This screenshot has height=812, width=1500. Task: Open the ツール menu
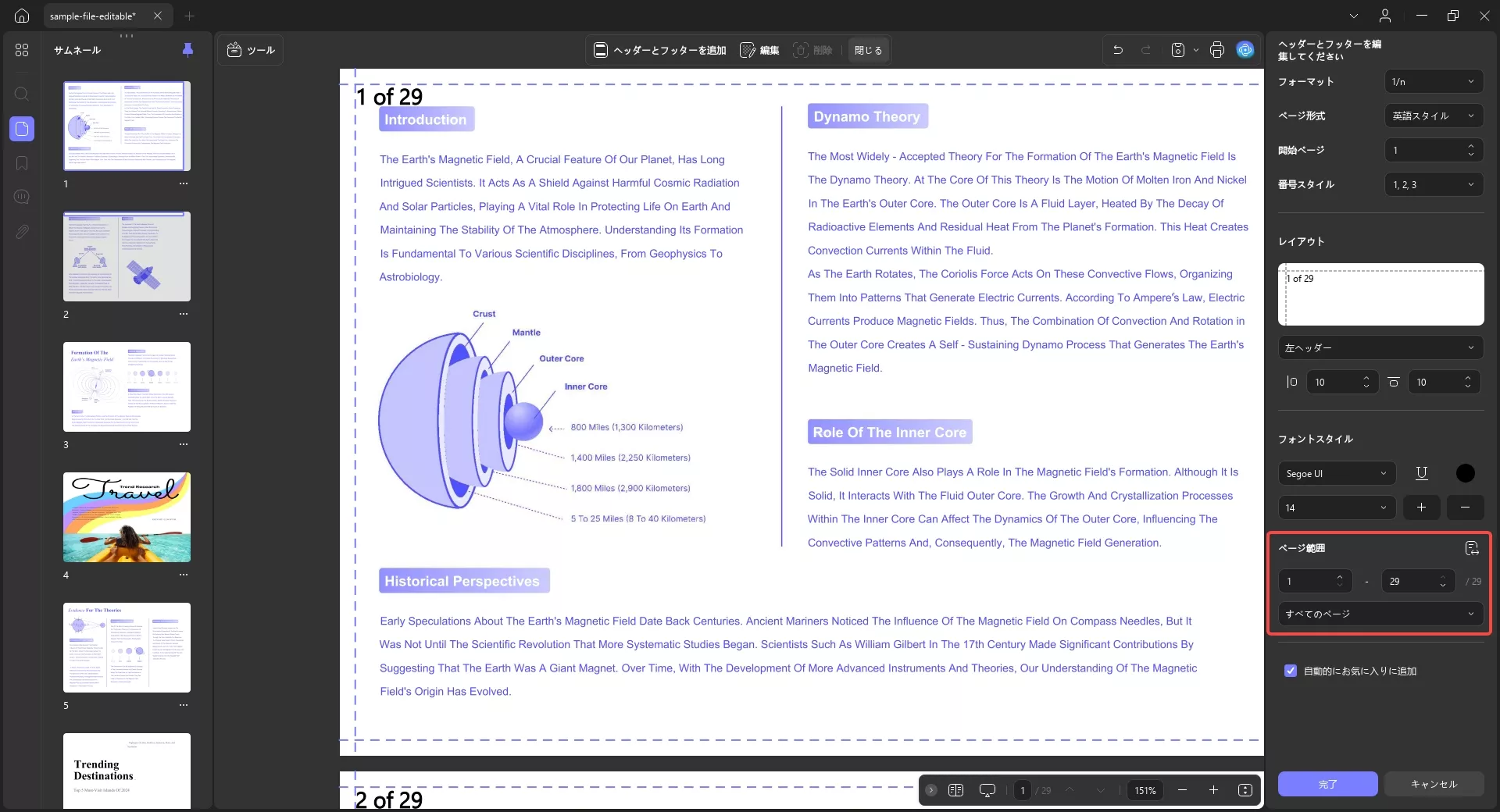click(251, 50)
